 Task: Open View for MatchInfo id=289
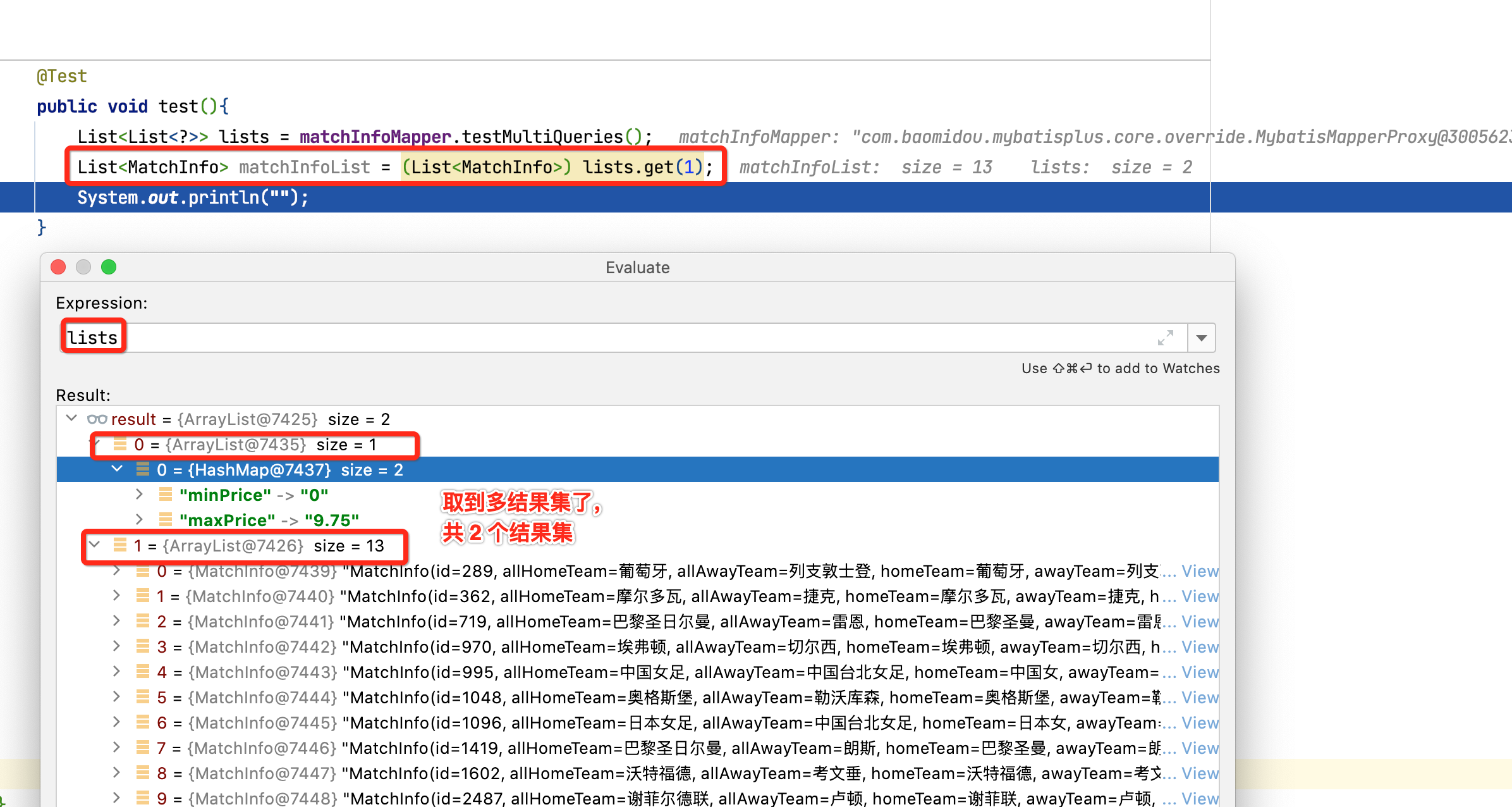1199,570
